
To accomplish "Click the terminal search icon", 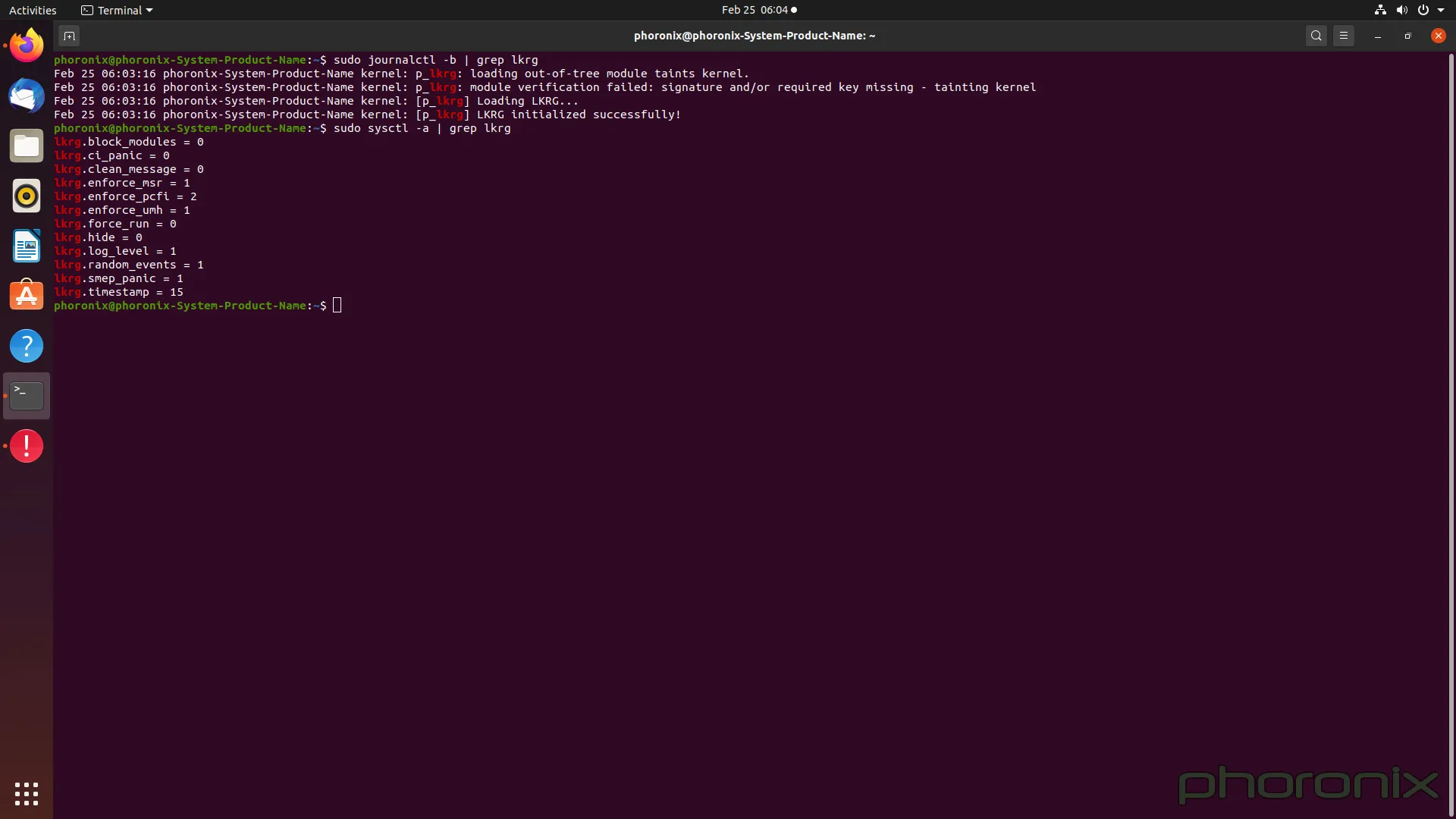I will pyautogui.click(x=1316, y=36).
